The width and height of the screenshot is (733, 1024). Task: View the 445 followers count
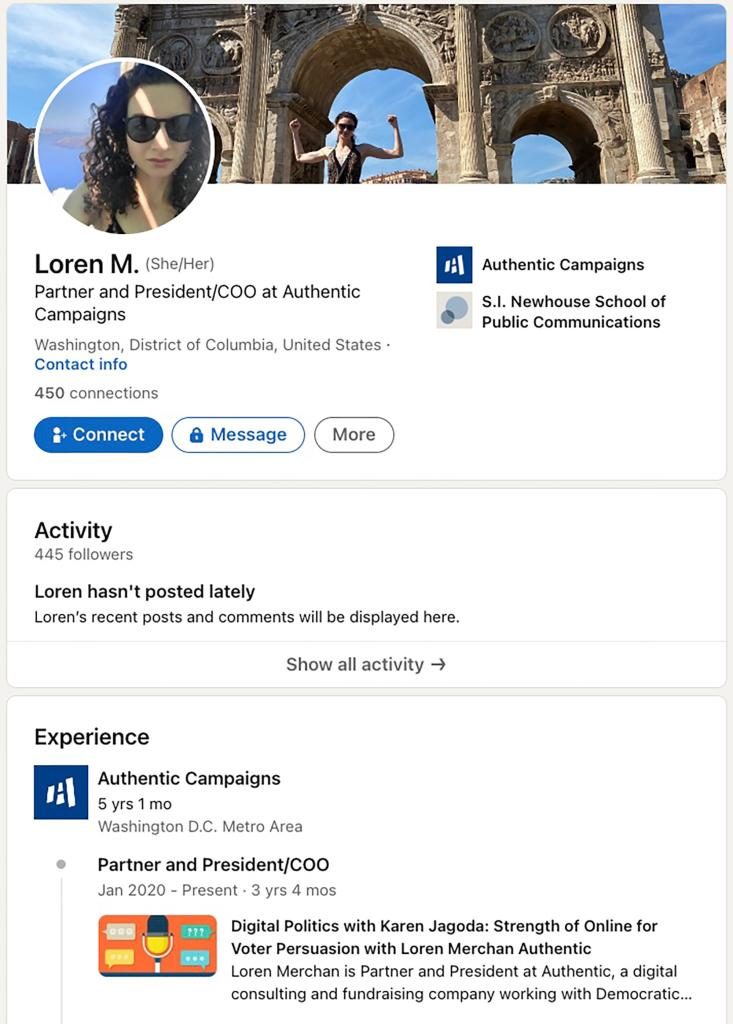tap(83, 554)
